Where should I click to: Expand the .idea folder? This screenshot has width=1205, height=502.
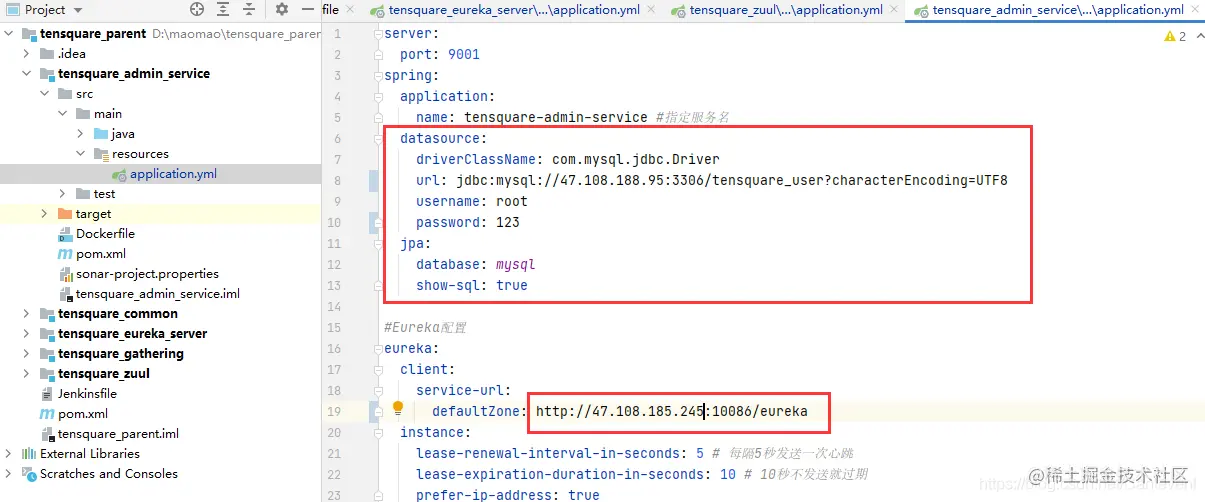coord(28,53)
